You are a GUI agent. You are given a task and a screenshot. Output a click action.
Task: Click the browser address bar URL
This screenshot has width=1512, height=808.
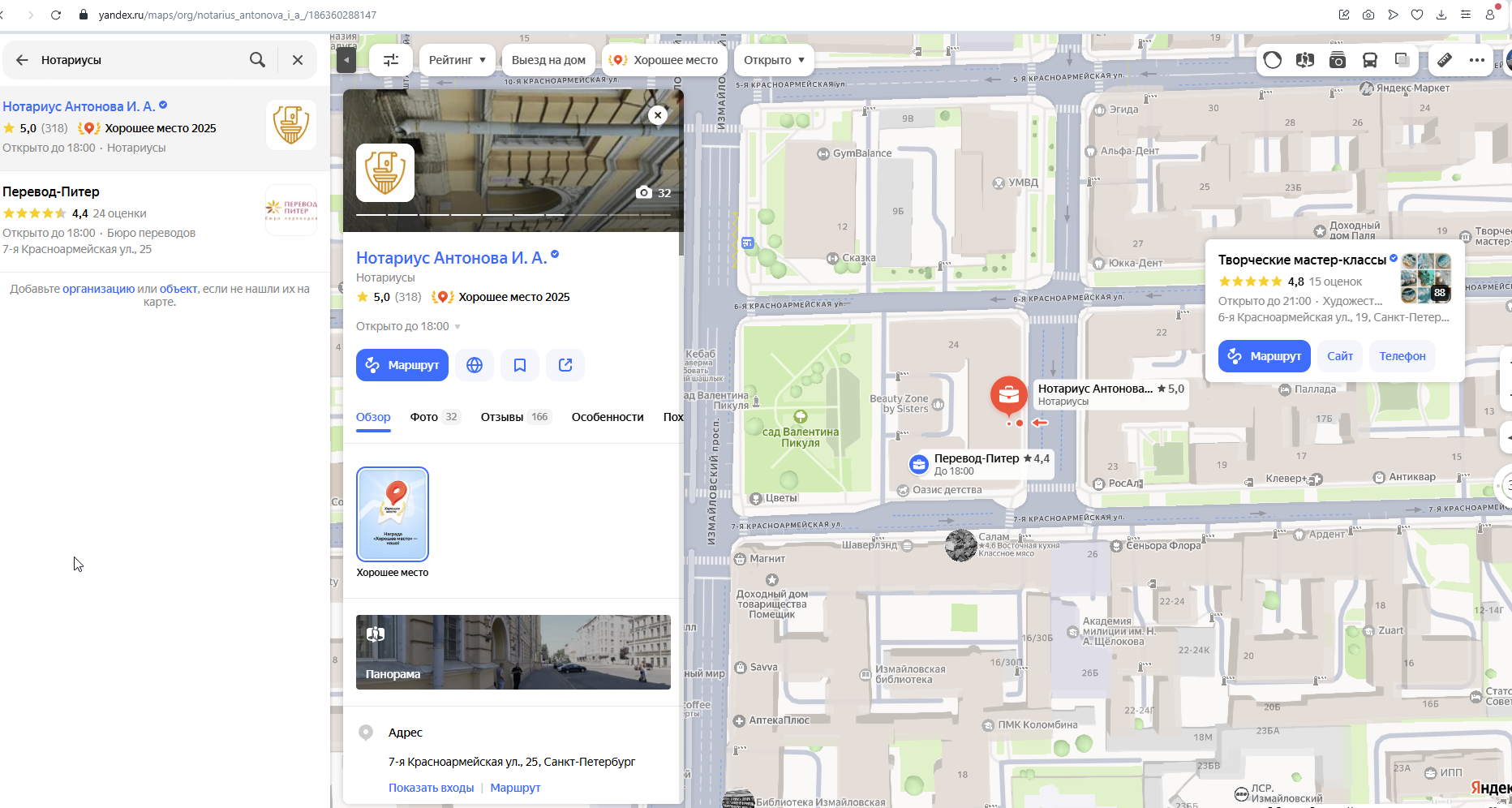click(x=238, y=15)
